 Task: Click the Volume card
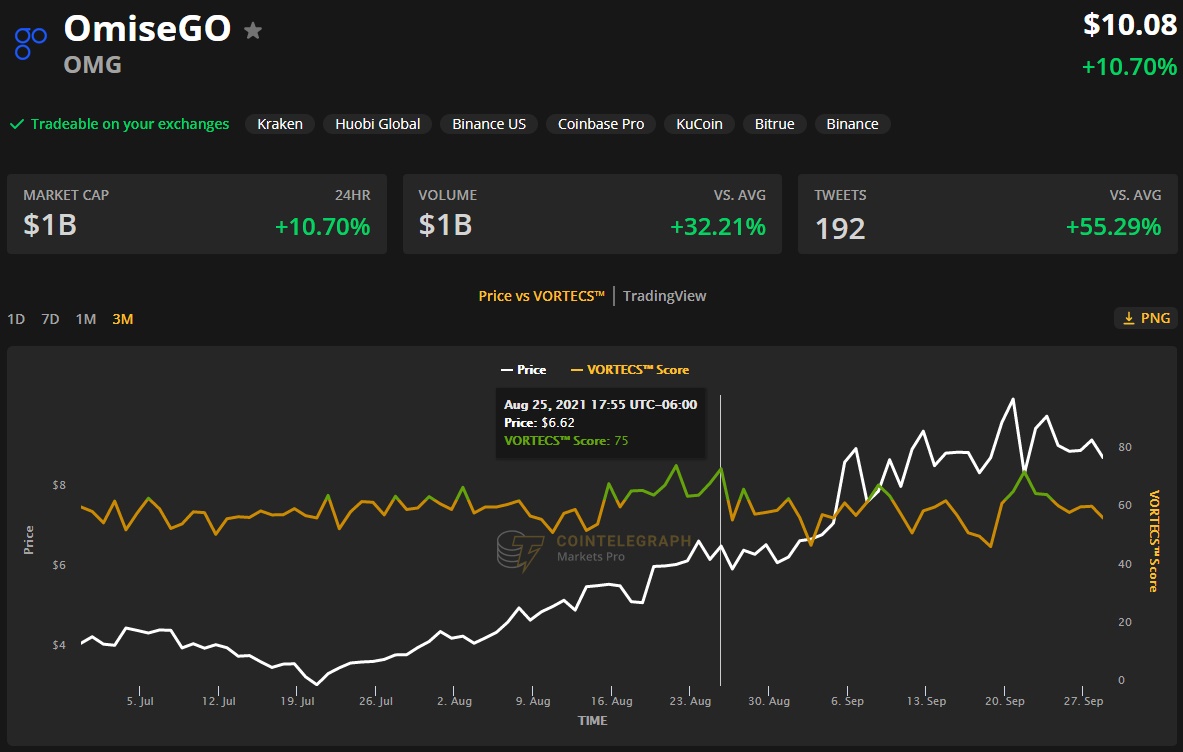592,214
